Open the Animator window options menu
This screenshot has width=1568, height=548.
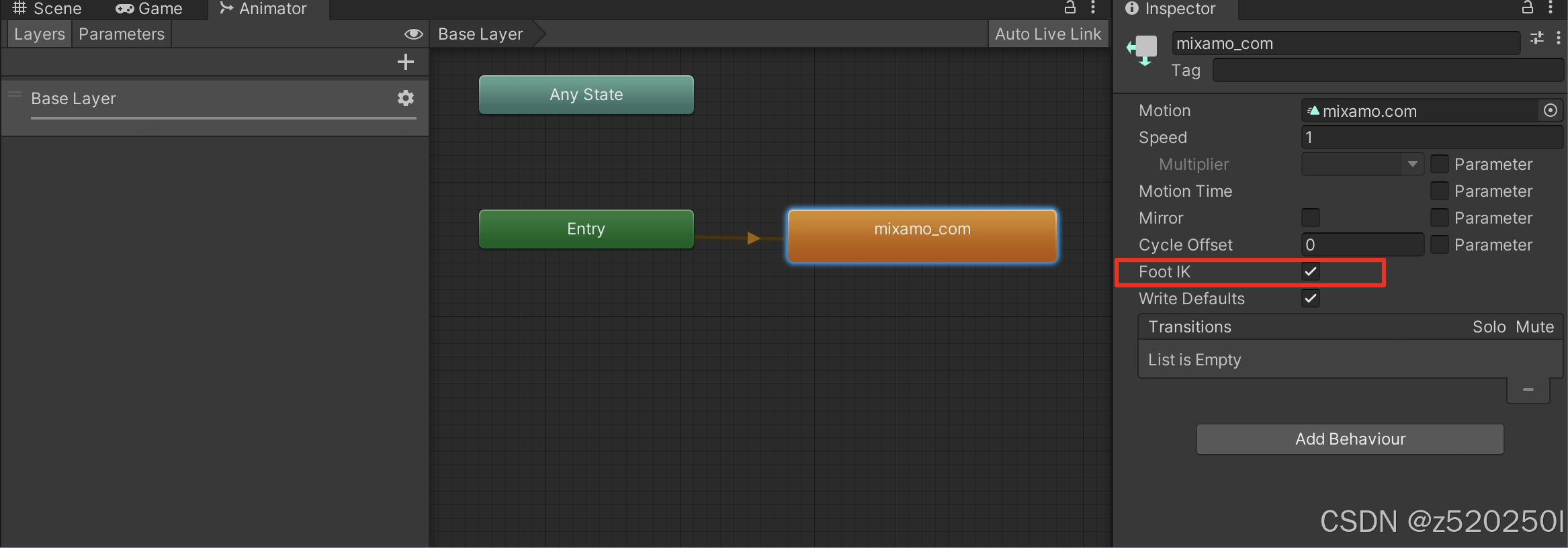[x=1093, y=7]
